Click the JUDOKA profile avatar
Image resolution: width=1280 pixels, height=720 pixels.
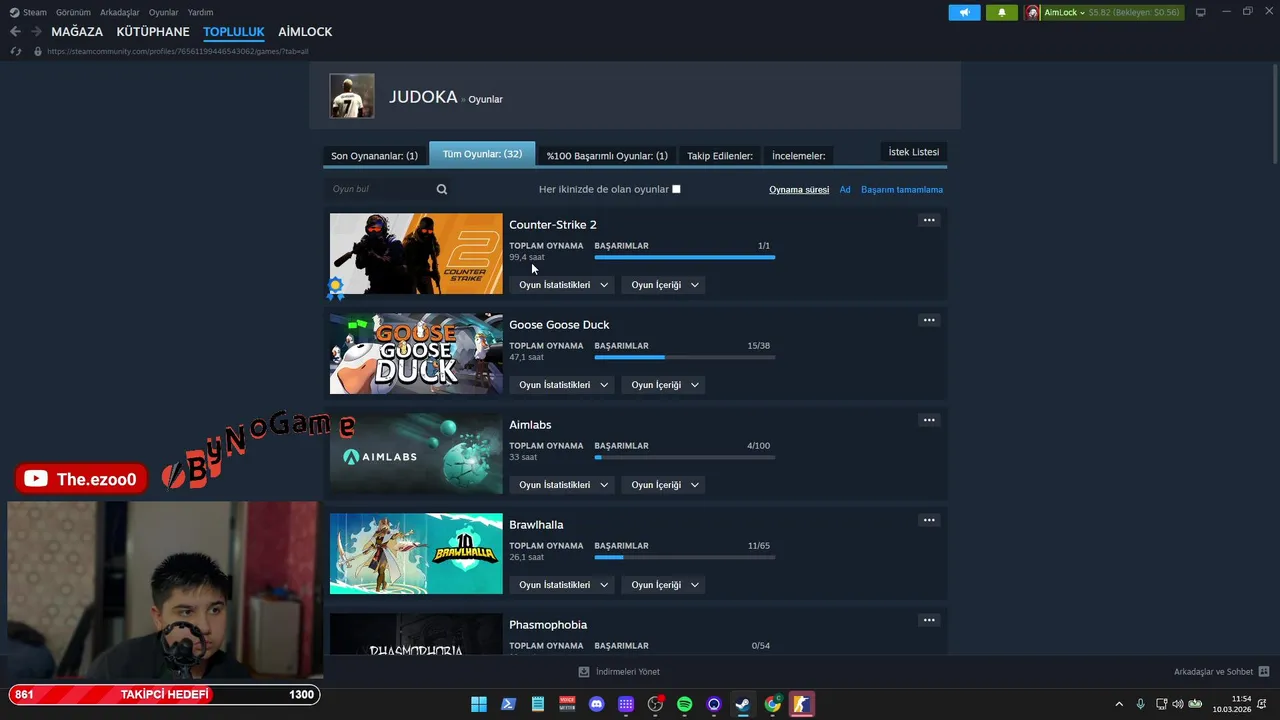pyautogui.click(x=352, y=96)
